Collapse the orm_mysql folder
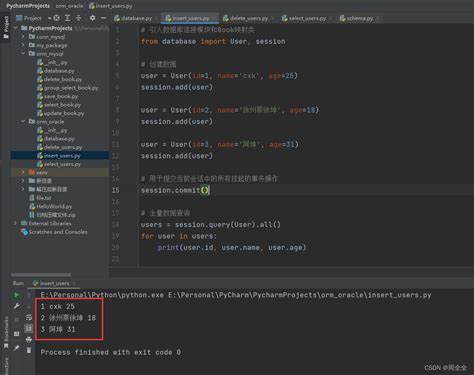This screenshot has height=375, width=474. click(23, 53)
